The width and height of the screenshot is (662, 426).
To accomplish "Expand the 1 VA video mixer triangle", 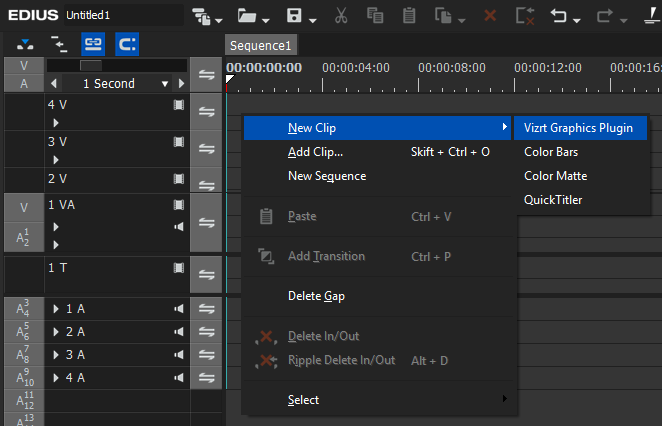I will 56,227.
